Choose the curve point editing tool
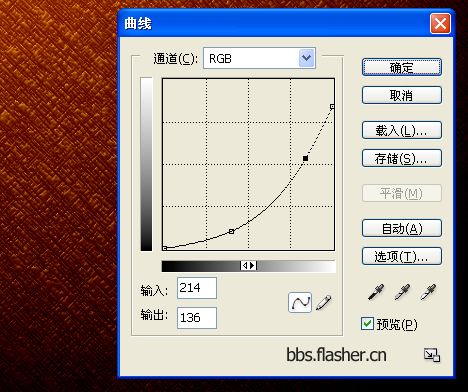 coord(300,302)
